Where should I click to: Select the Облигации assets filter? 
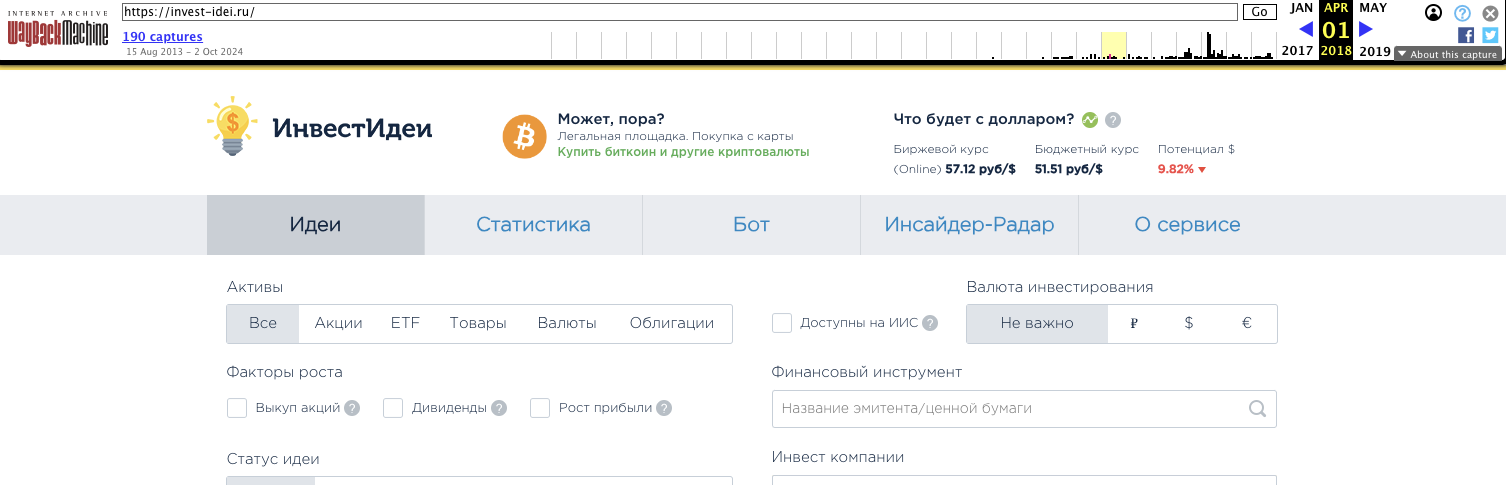pos(672,323)
